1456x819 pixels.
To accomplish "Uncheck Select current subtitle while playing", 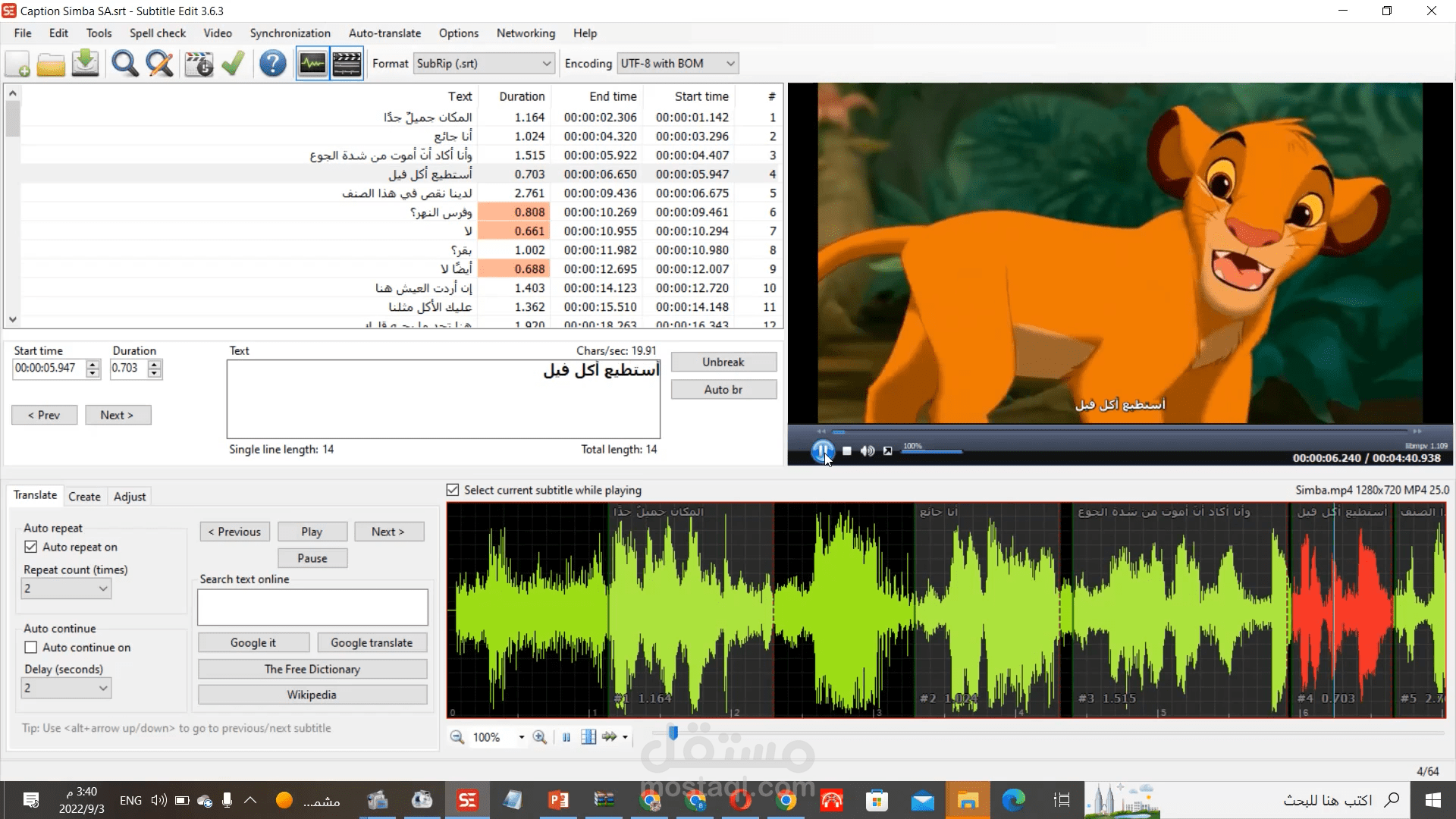I will (453, 491).
